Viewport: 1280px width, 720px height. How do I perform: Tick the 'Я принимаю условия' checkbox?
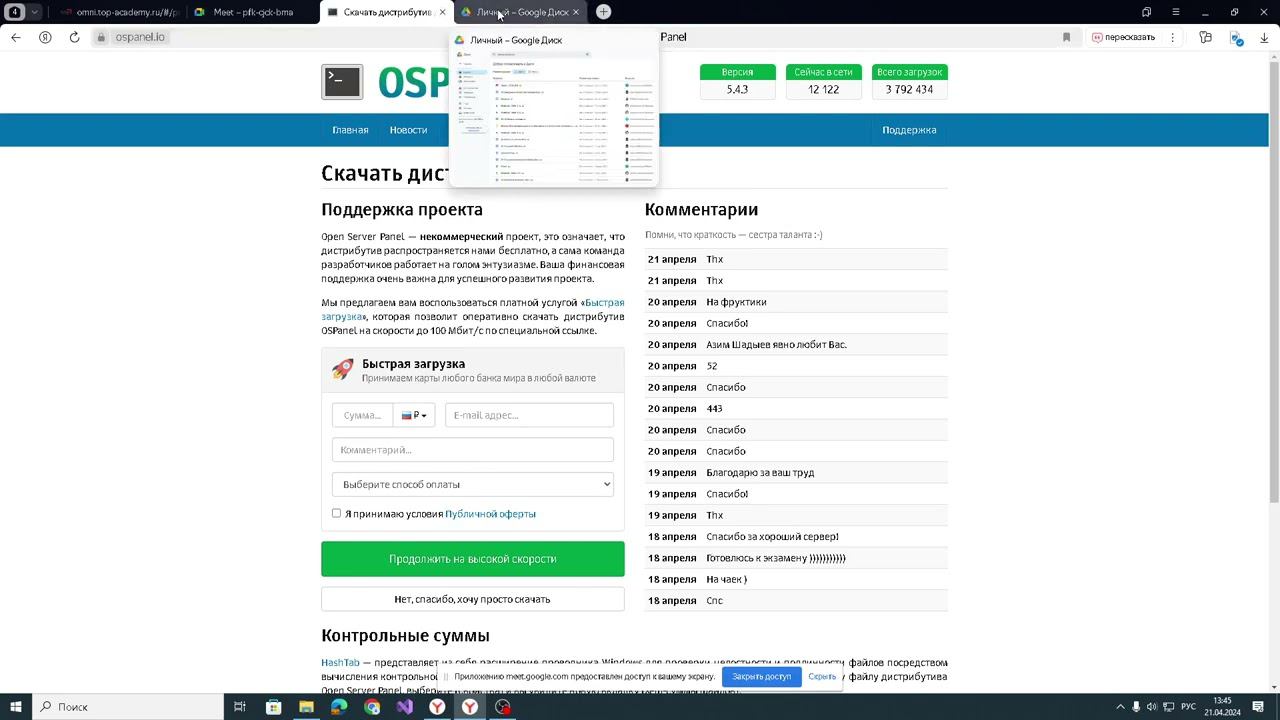[336, 513]
